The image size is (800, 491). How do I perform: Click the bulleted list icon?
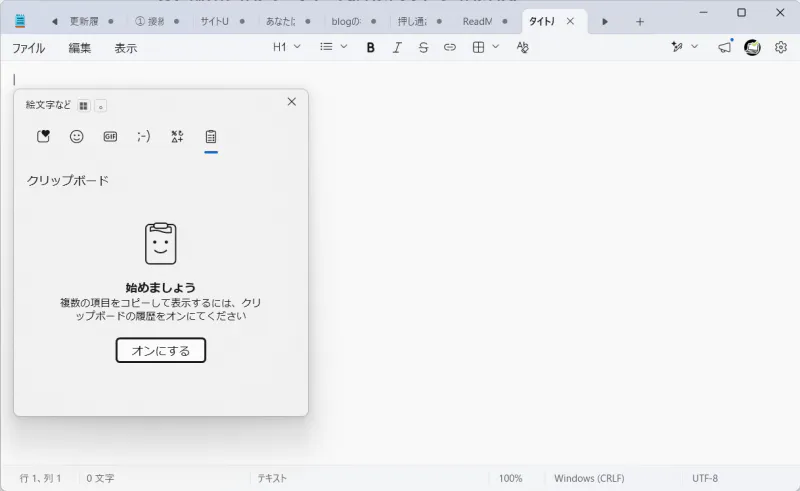[x=326, y=47]
